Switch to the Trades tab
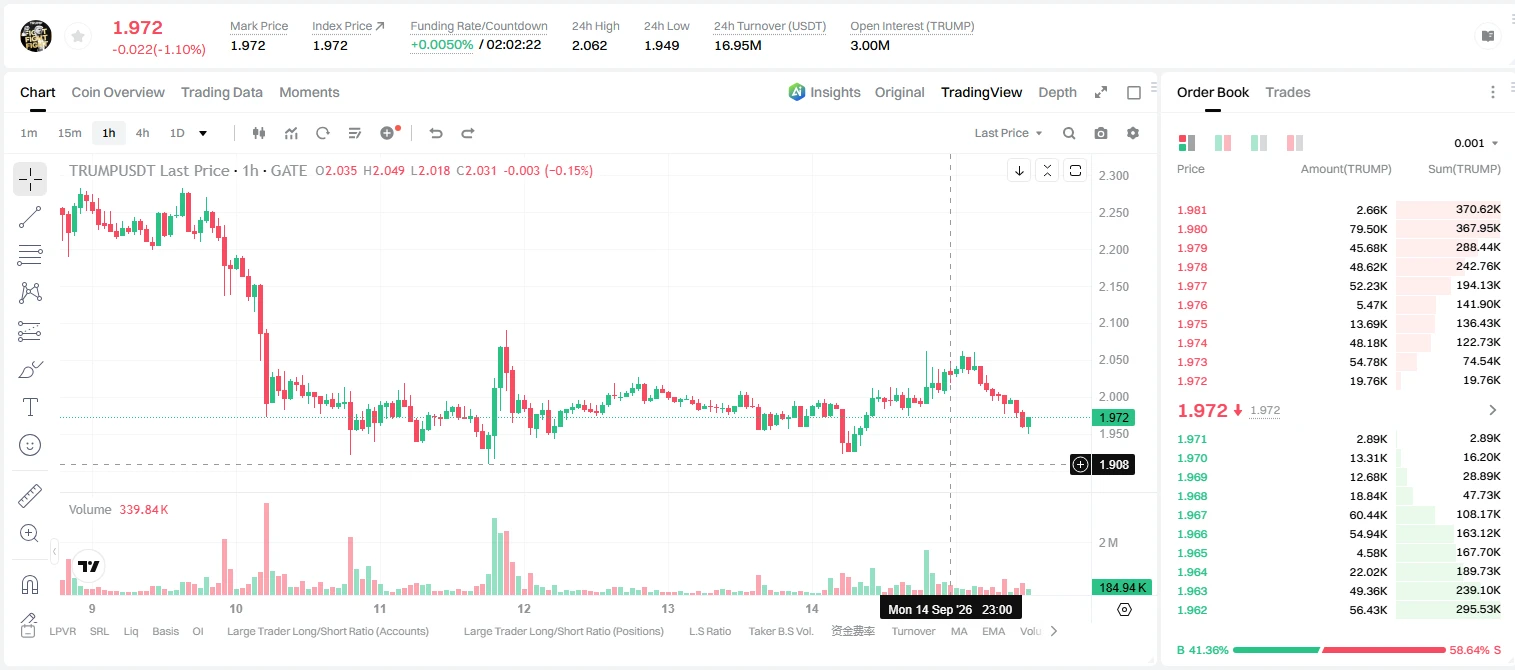 coord(1287,92)
